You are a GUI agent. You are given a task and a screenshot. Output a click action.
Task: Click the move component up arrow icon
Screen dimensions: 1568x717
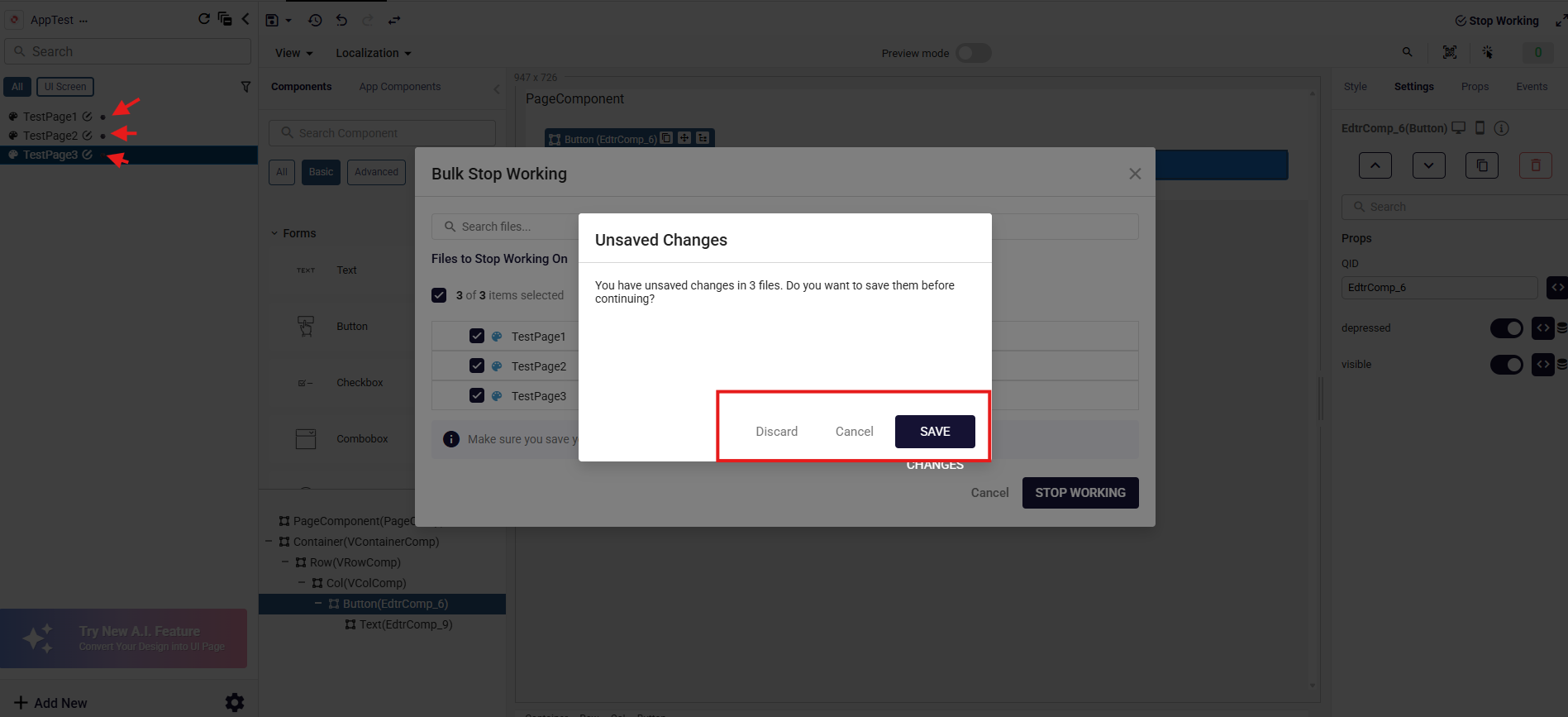(x=1375, y=165)
